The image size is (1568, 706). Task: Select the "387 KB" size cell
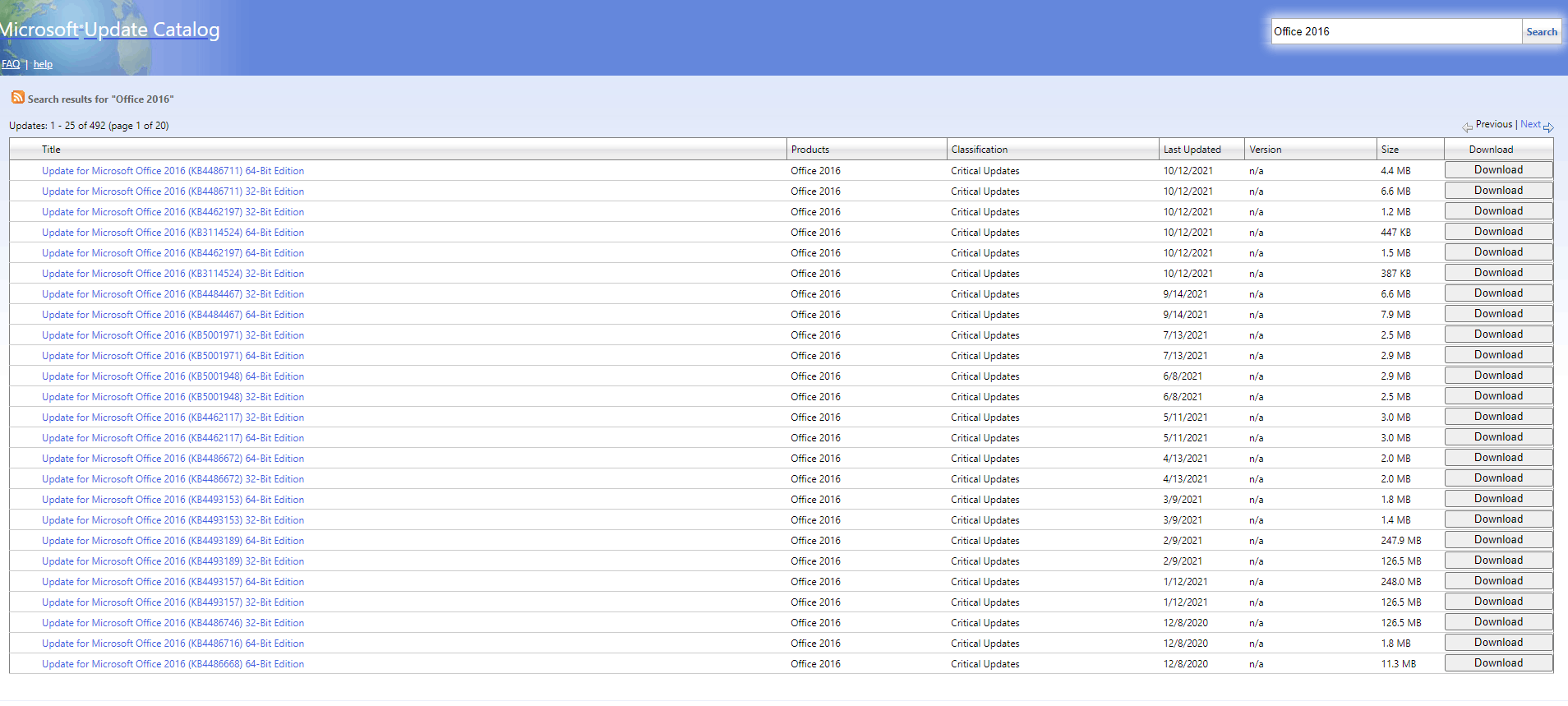[1396, 274]
